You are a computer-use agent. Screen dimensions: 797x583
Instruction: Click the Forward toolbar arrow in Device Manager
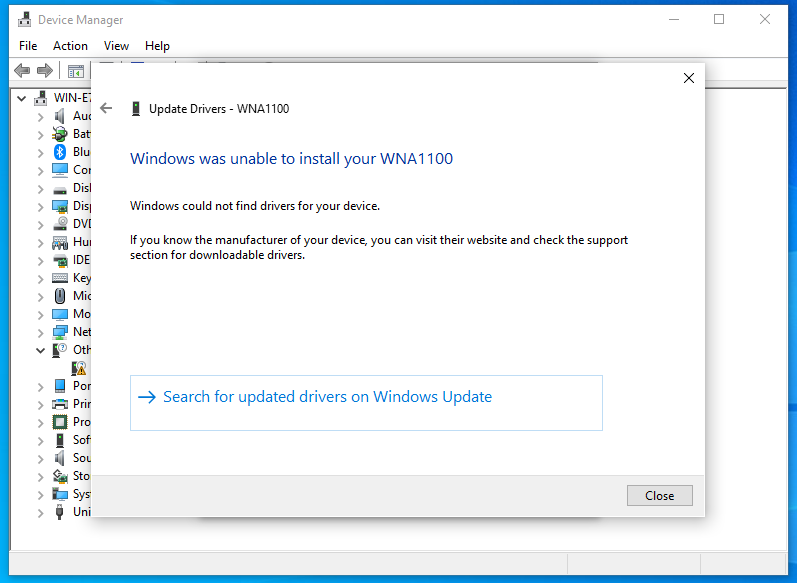click(x=45, y=71)
